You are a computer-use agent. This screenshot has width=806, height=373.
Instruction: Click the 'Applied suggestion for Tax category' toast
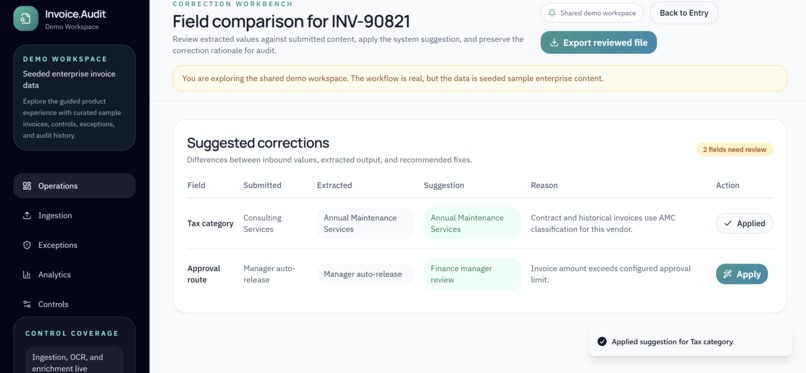[690, 342]
